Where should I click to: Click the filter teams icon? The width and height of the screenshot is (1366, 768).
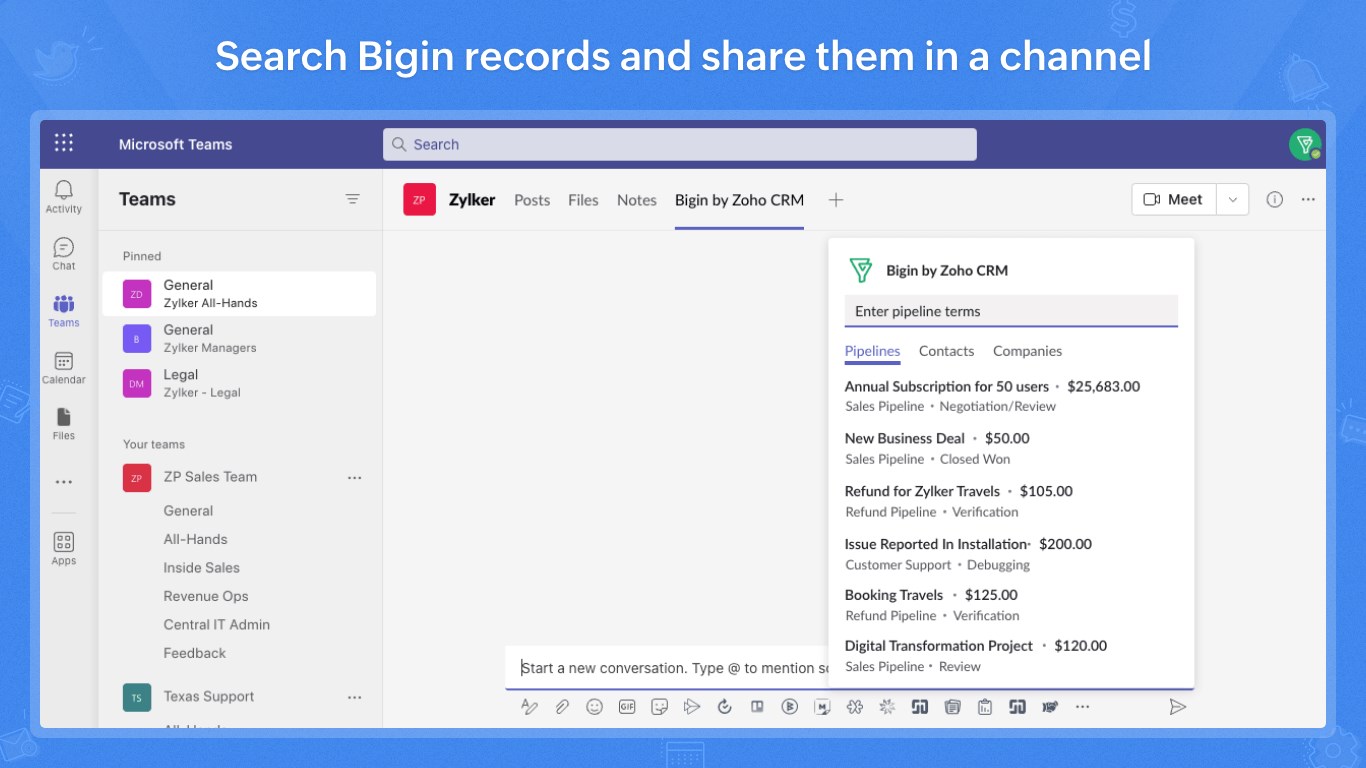pyautogui.click(x=353, y=199)
